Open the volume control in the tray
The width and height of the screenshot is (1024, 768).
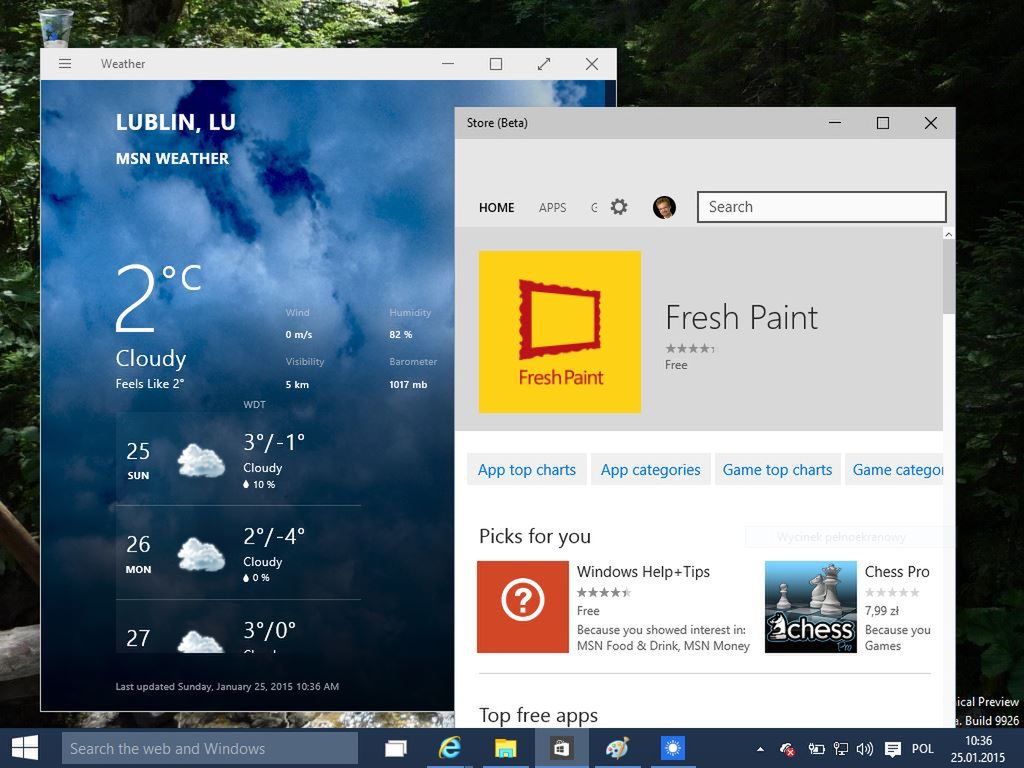pos(865,749)
